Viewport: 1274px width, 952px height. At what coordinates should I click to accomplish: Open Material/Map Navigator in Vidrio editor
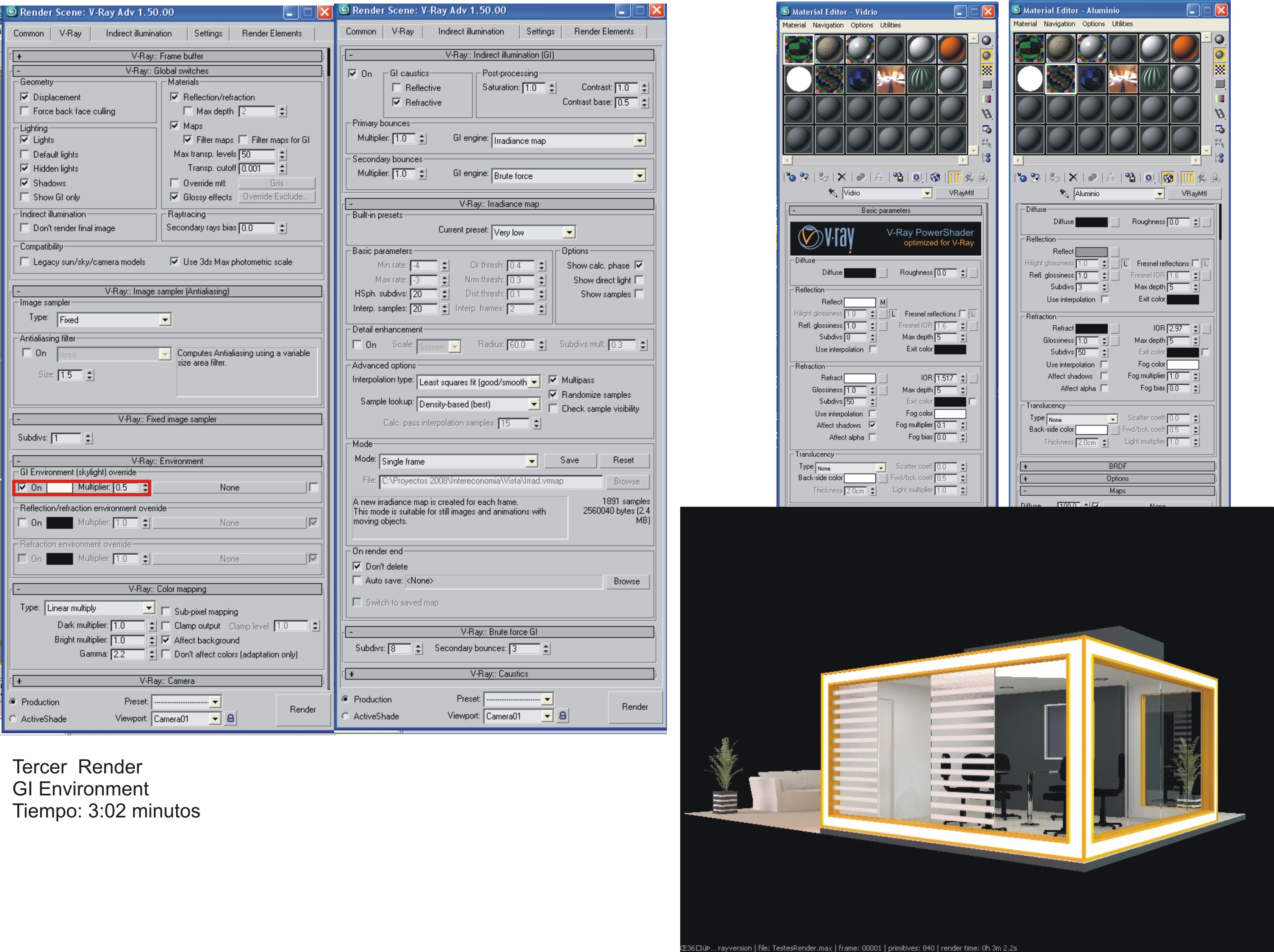click(987, 158)
